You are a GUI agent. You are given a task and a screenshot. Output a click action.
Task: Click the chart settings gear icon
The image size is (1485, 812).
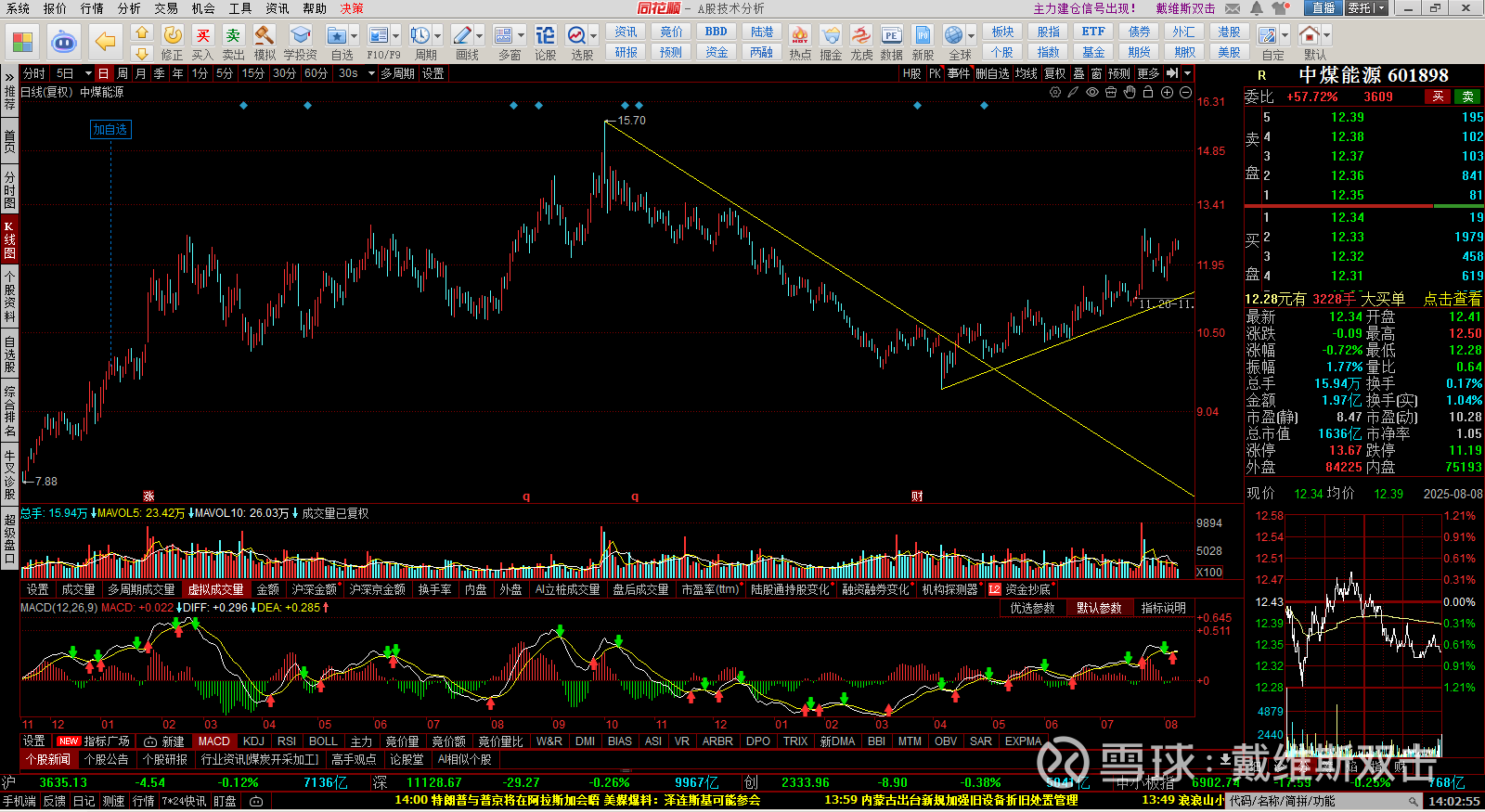pyautogui.click(x=1055, y=92)
